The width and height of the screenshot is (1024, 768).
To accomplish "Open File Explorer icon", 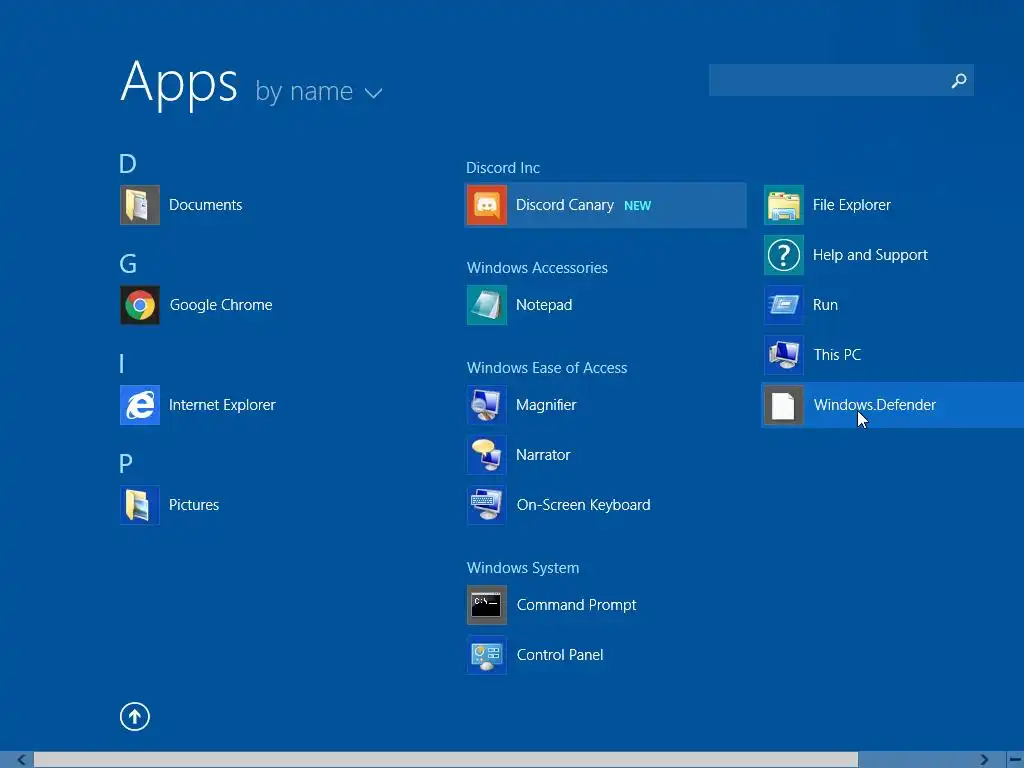I will [x=784, y=205].
